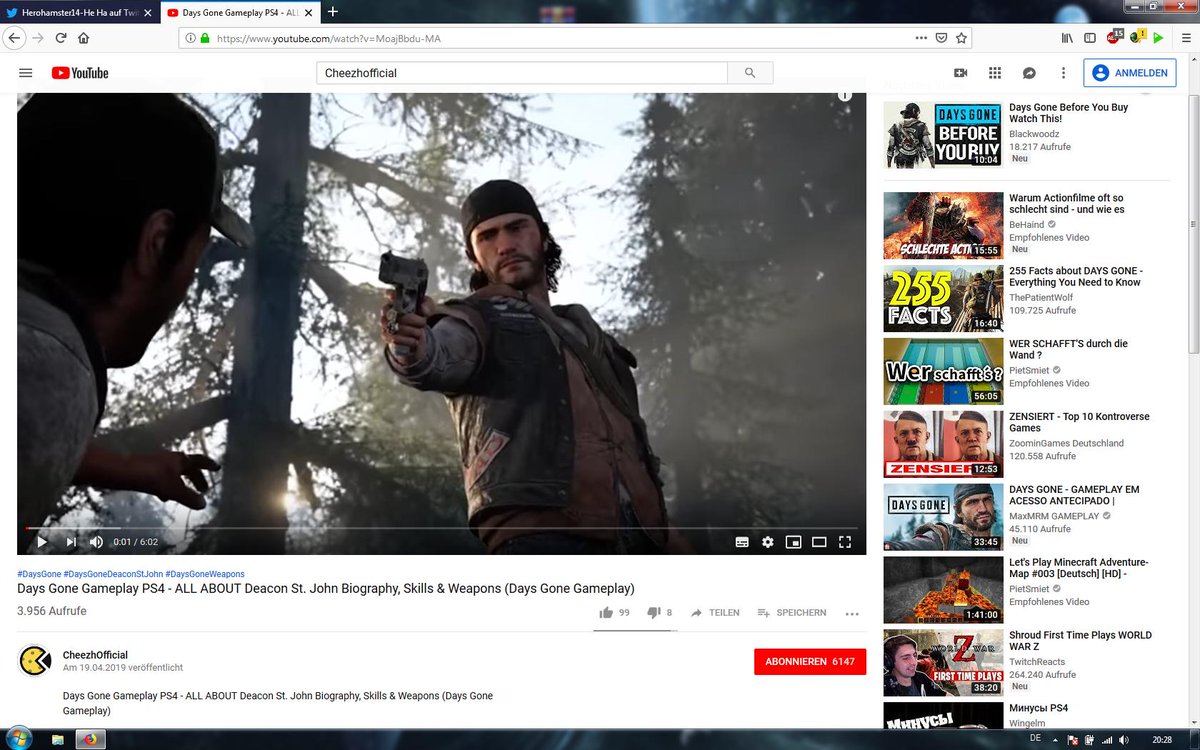Open the messages share bubble icon
This screenshot has height=750, width=1200.
pyautogui.click(x=1029, y=73)
